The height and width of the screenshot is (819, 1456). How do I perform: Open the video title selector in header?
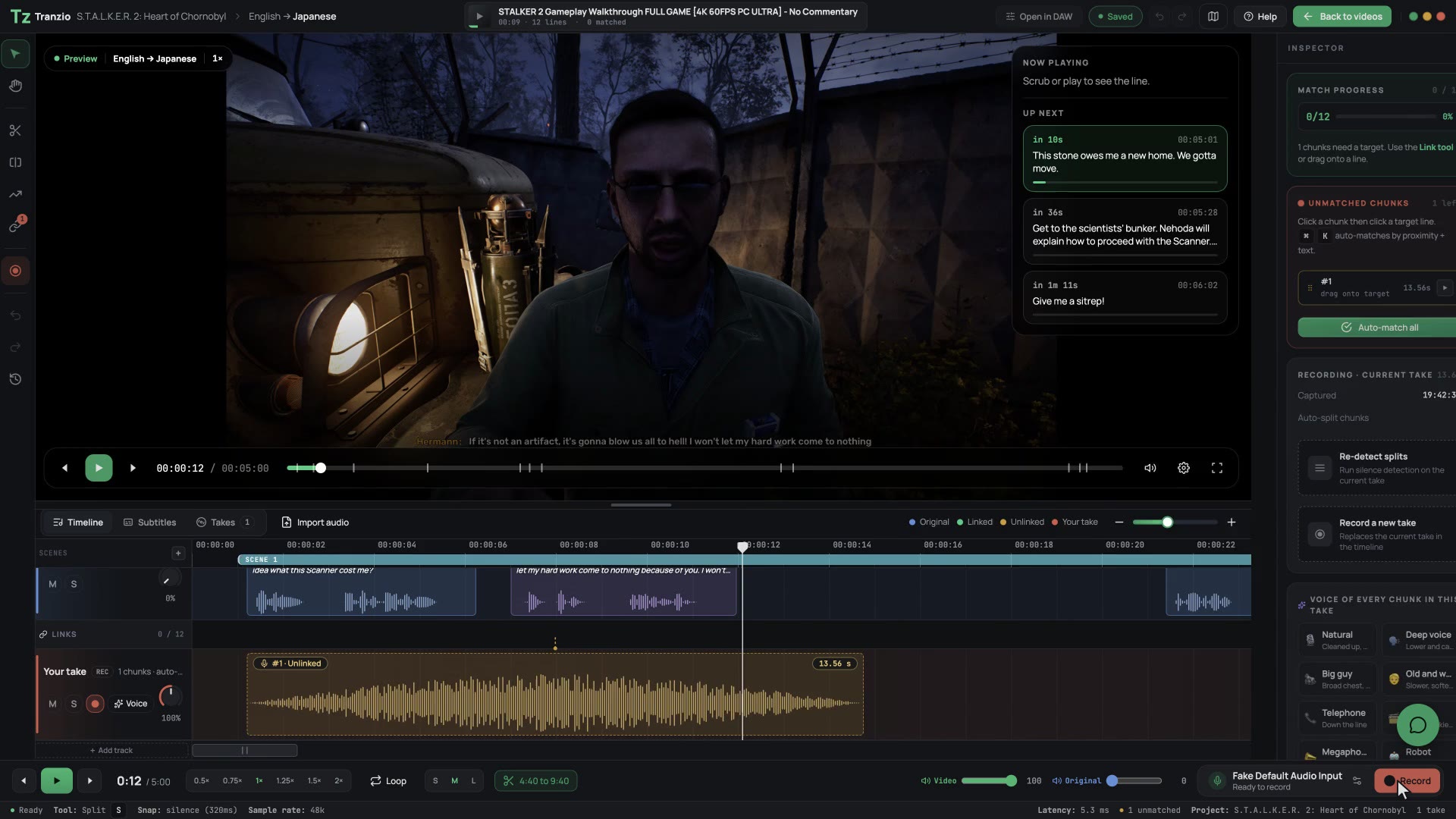coord(665,16)
